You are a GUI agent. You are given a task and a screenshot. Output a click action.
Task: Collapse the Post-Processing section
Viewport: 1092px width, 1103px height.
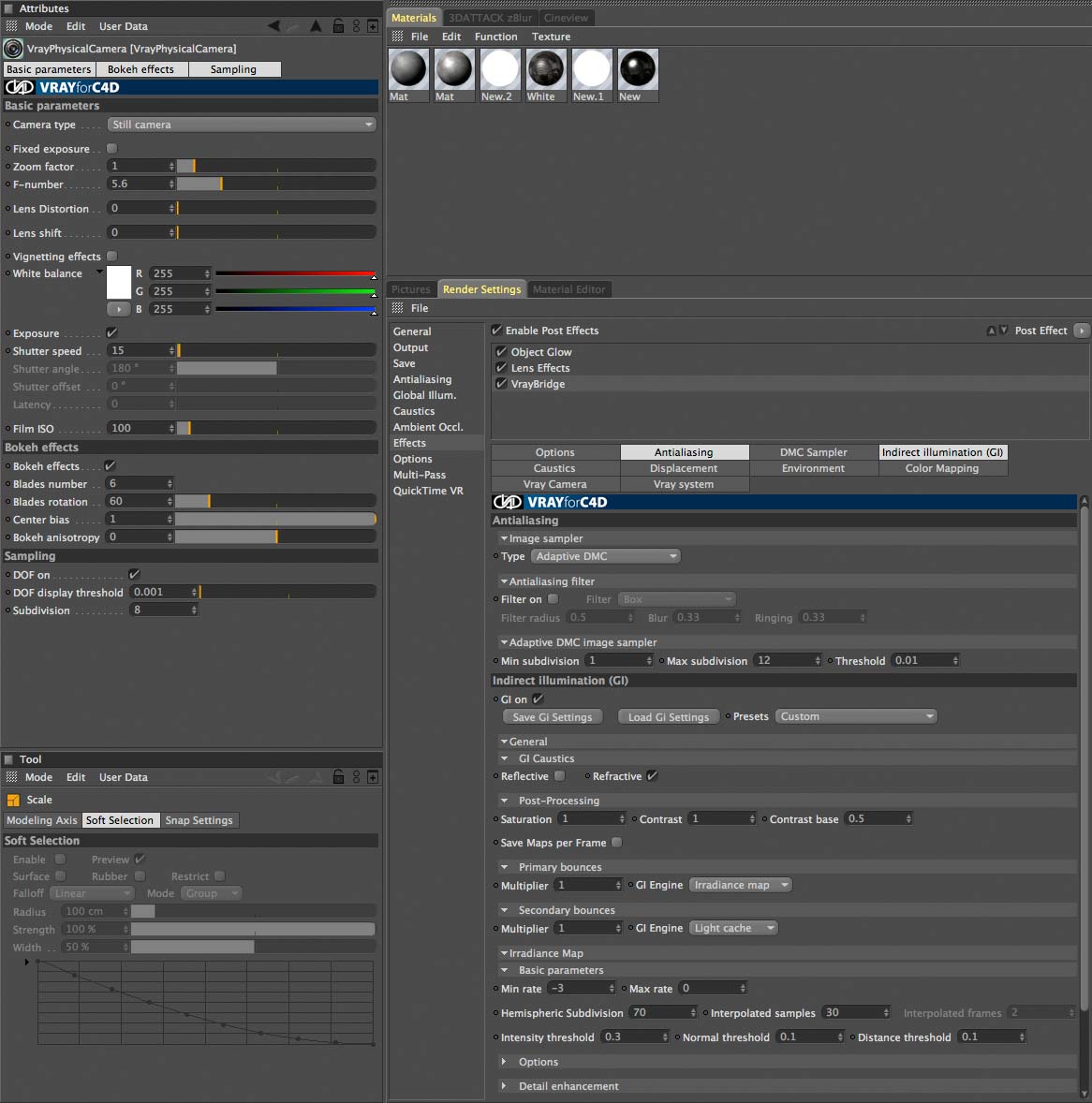[504, 801]
